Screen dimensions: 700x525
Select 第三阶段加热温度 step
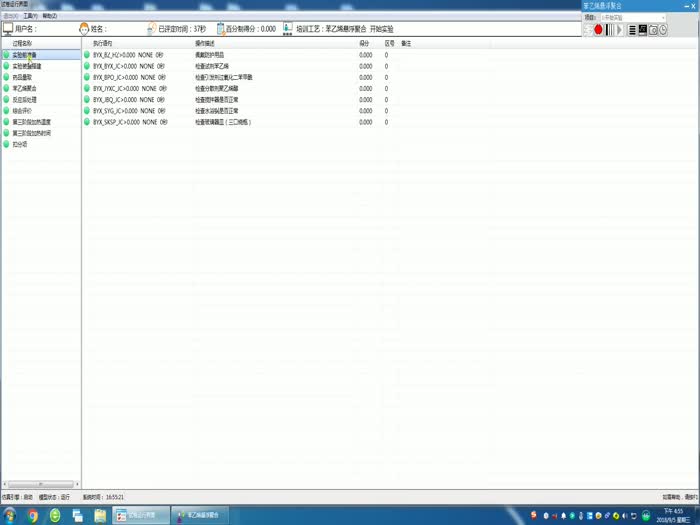tap(32, 122)
